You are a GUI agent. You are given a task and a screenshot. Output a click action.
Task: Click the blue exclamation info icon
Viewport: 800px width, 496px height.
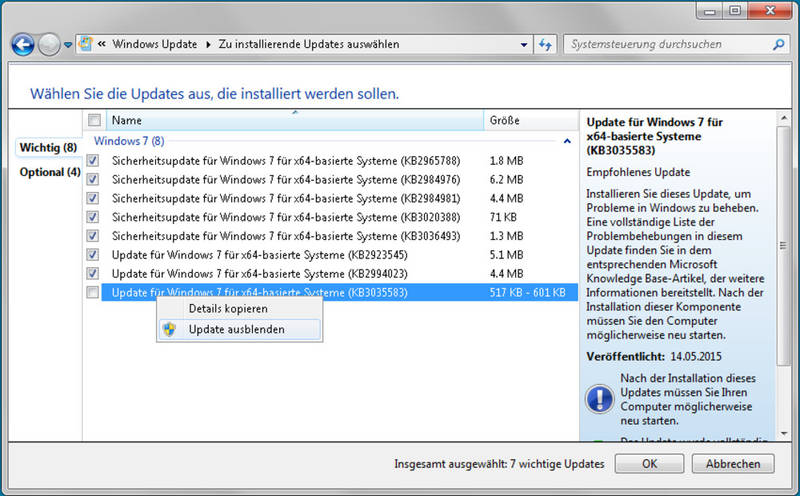point(599,399)
